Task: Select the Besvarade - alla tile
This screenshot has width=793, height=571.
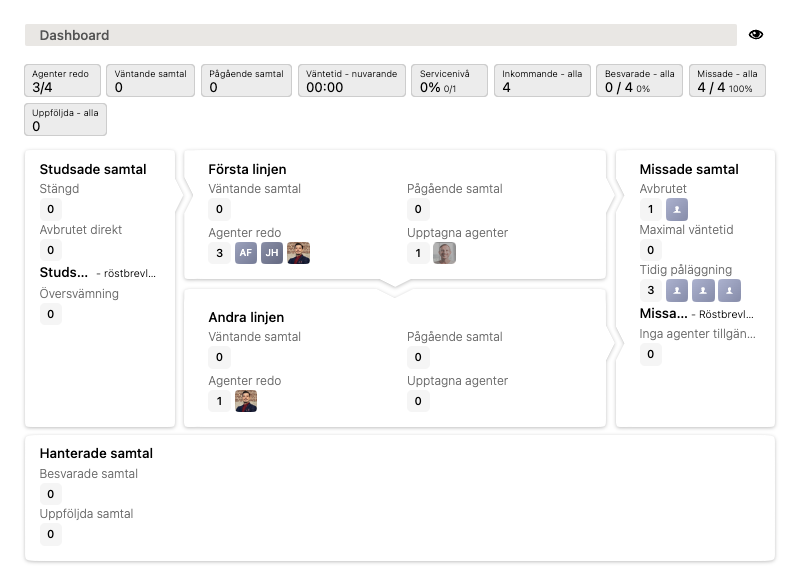Action: (640, 81)
